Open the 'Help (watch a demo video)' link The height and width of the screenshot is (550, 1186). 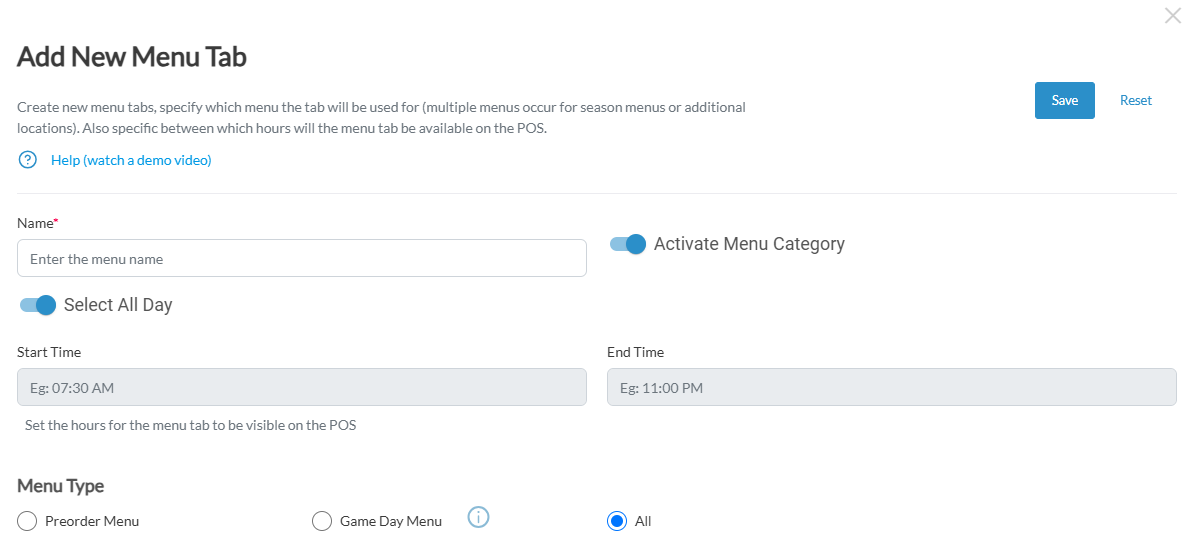coord(131,160)
